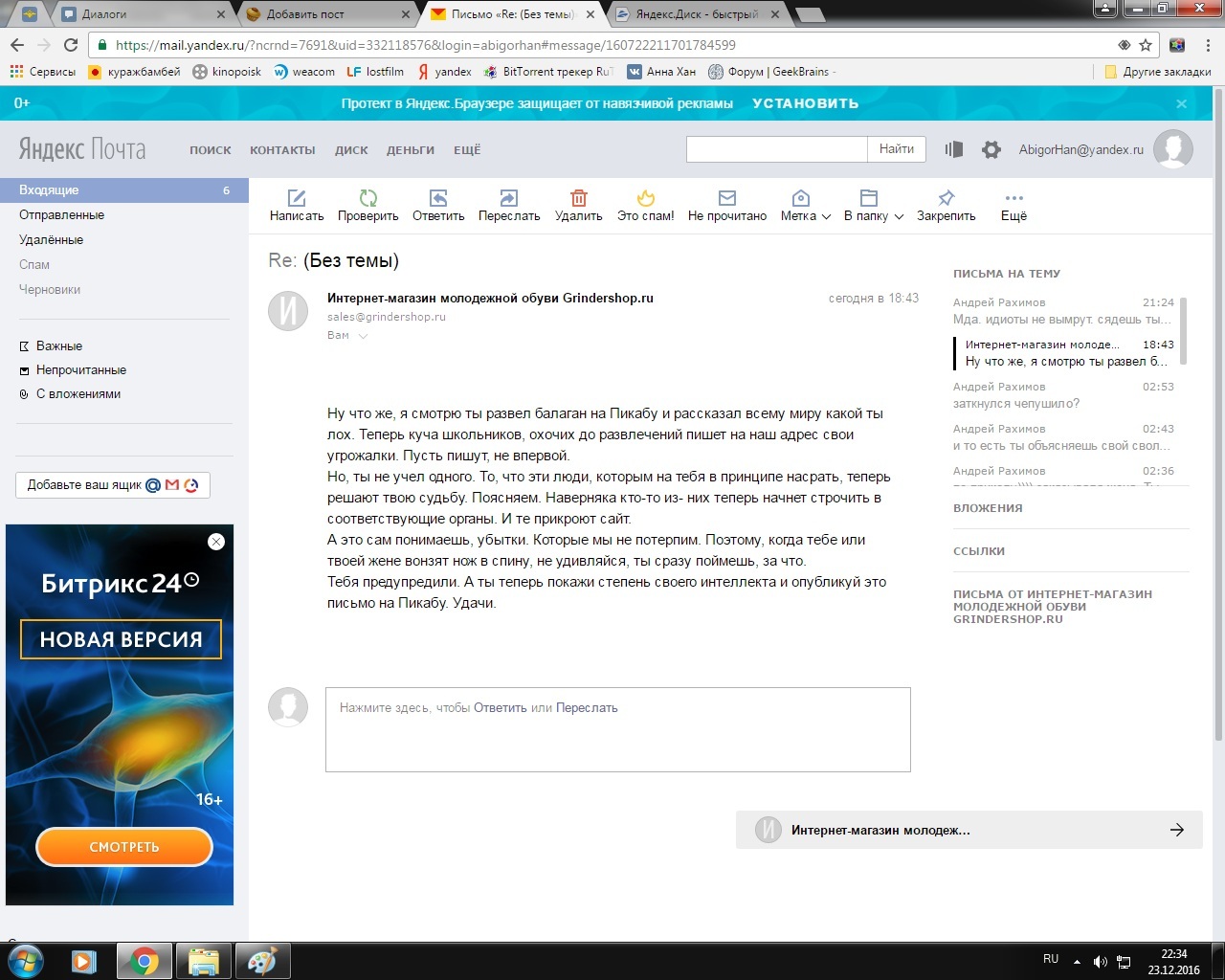Screen dimensions: 1225x980
Task: Click the AbigorHan@yandex.ru account name
Action: (1081, 149)
